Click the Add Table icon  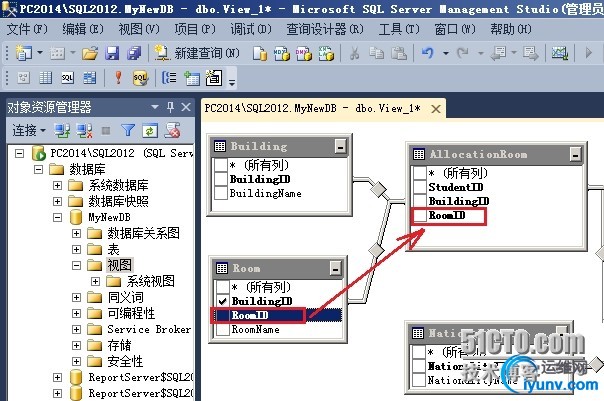(x=191, y=78)
